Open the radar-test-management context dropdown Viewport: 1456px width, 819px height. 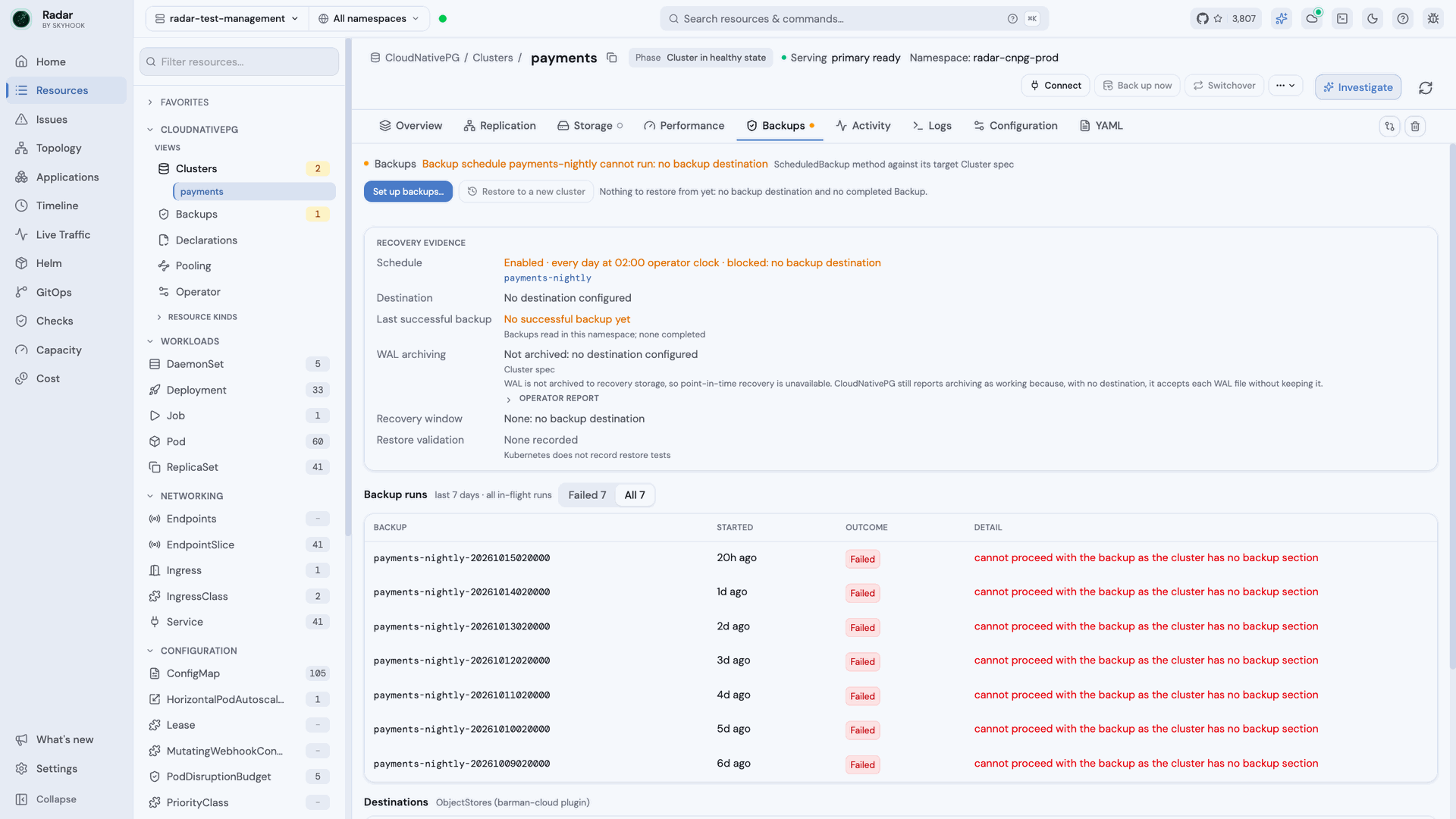click(x=227, y=19)
